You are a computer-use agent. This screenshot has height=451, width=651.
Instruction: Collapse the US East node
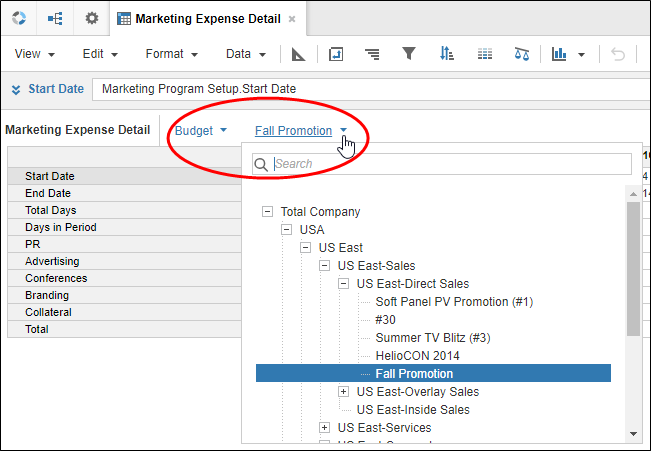coord(306,248)
